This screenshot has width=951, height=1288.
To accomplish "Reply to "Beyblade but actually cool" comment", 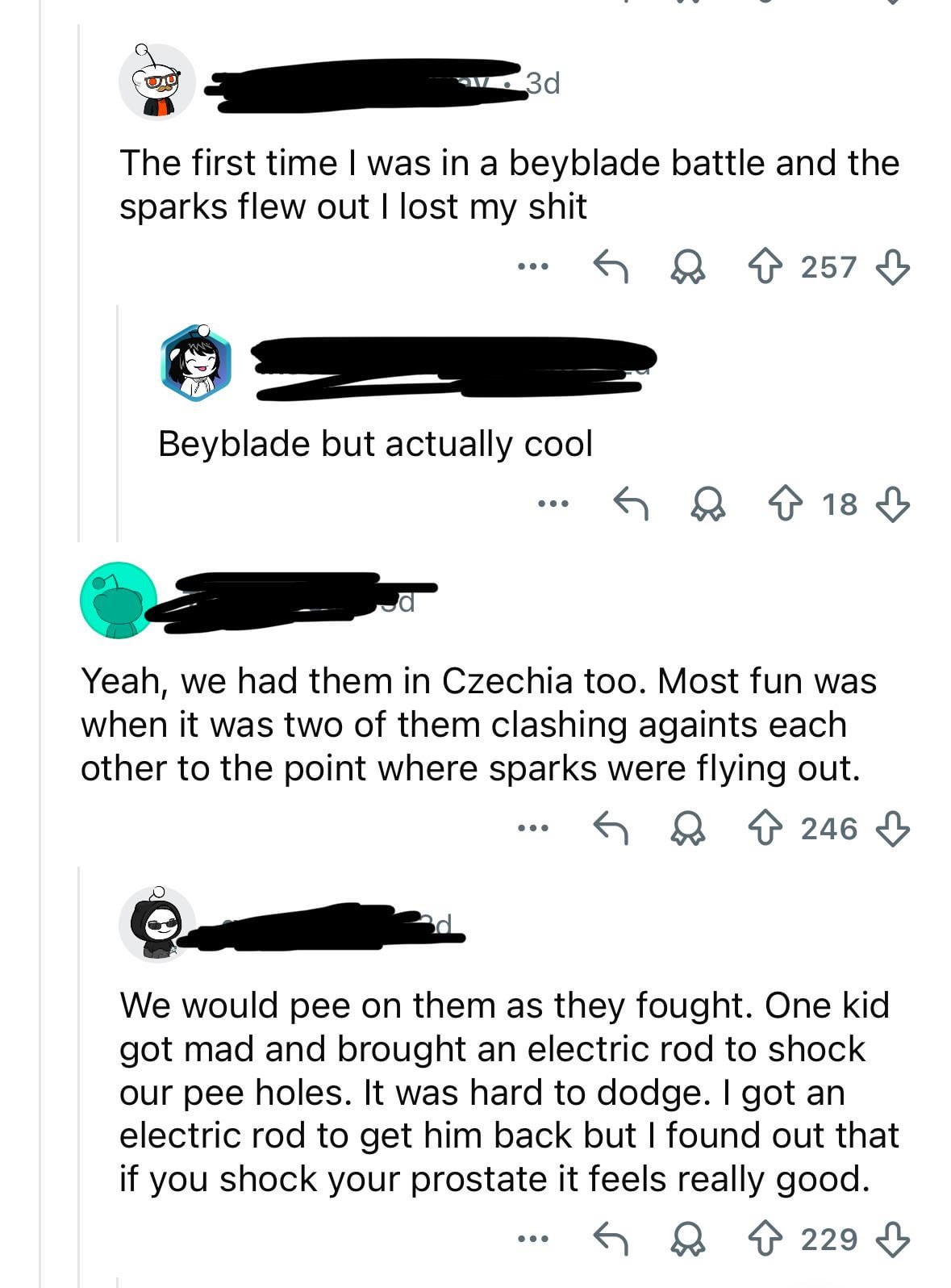I will tap(631, 504).
